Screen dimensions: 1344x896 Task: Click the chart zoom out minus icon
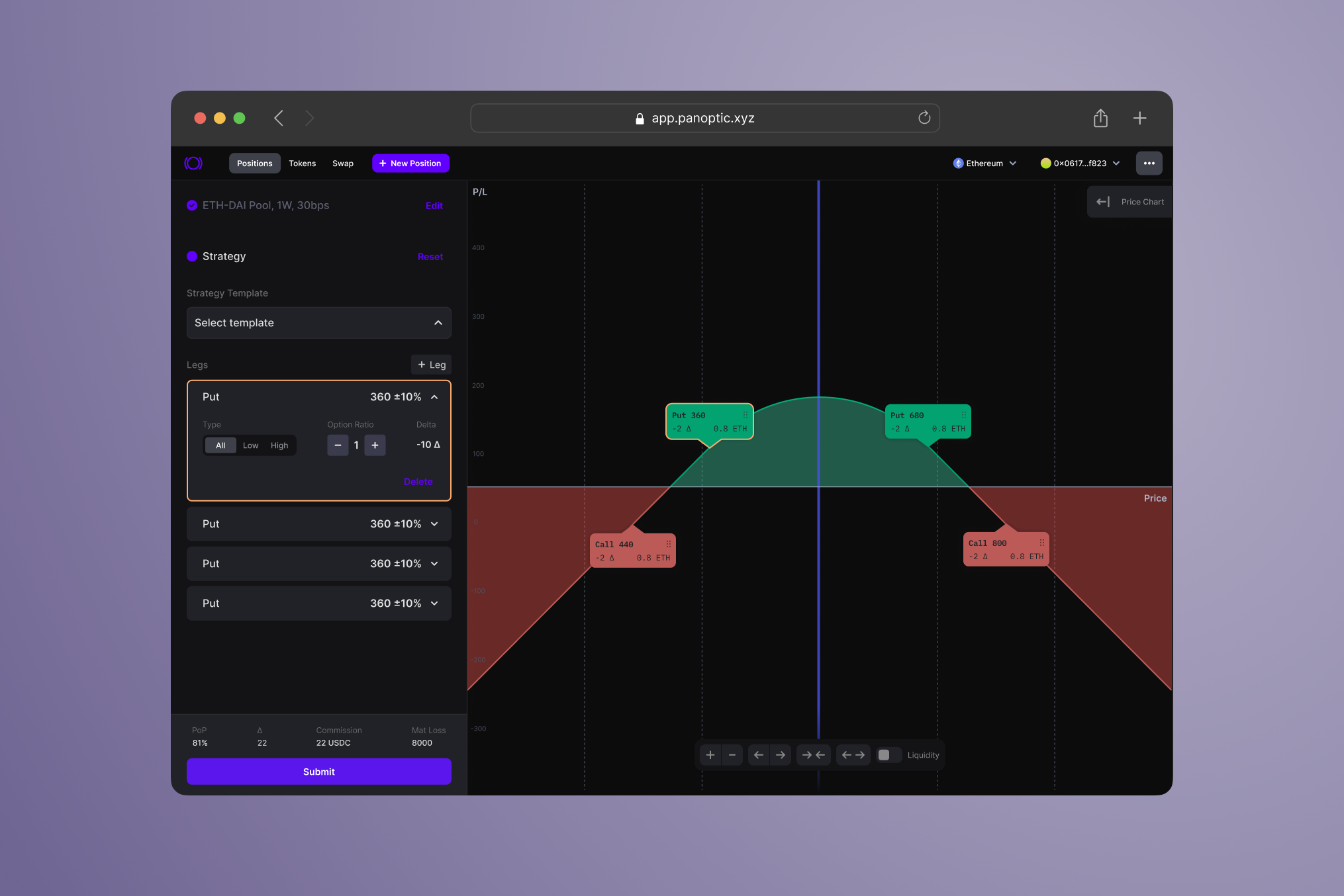[732, 755]
